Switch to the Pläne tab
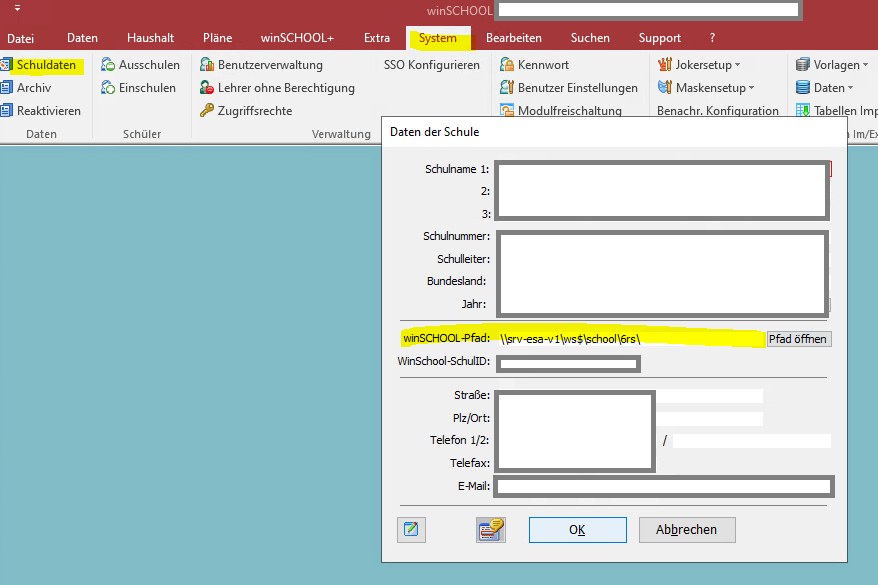This screenshot has height=585, width=878. [x=217, y=38]
